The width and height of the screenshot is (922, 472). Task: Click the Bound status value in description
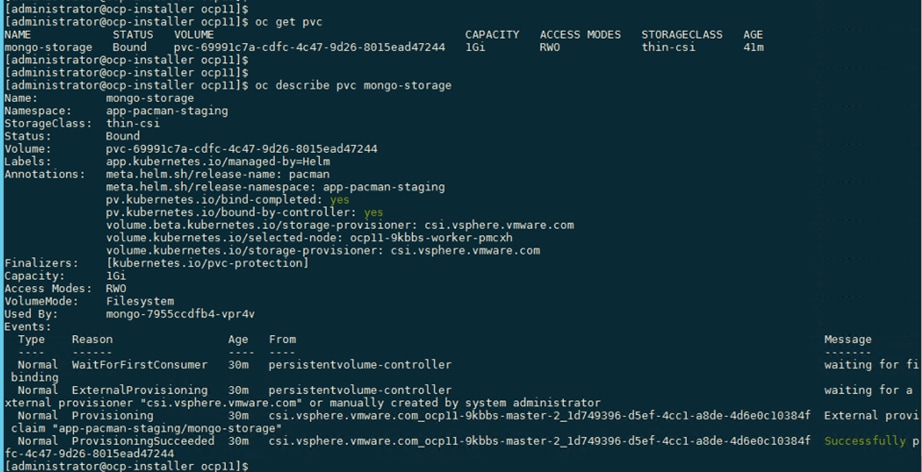[x=123, y=136]
